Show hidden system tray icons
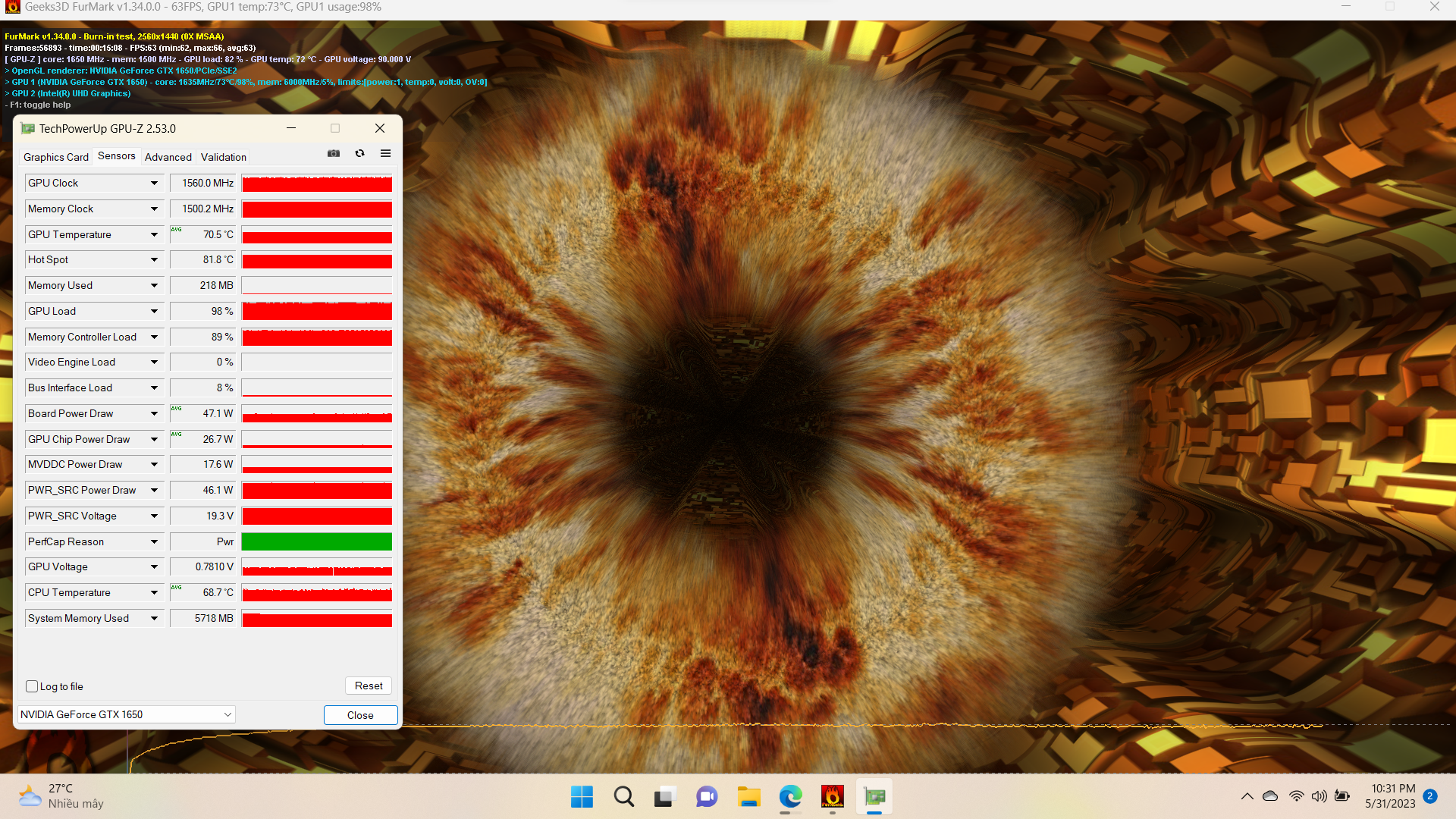 tap(1247, 796)
